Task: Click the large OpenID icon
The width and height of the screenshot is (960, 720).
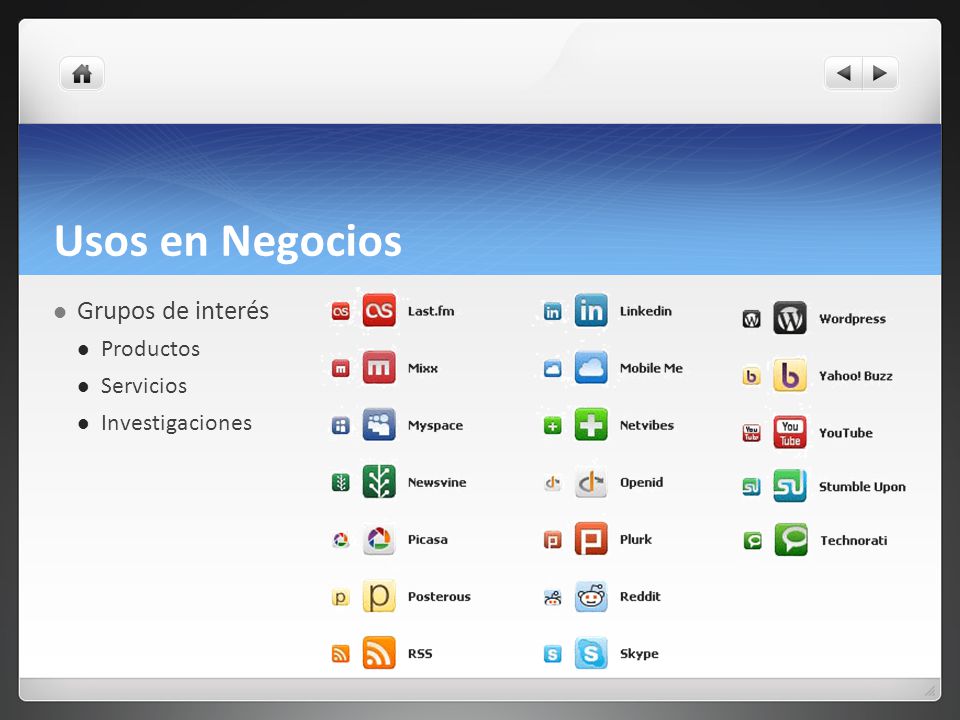Action: tap(591, 481)
